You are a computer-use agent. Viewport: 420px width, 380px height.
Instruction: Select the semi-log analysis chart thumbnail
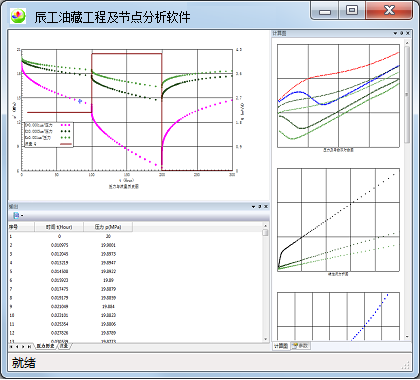pyautogui.click(x=338, y=220)
